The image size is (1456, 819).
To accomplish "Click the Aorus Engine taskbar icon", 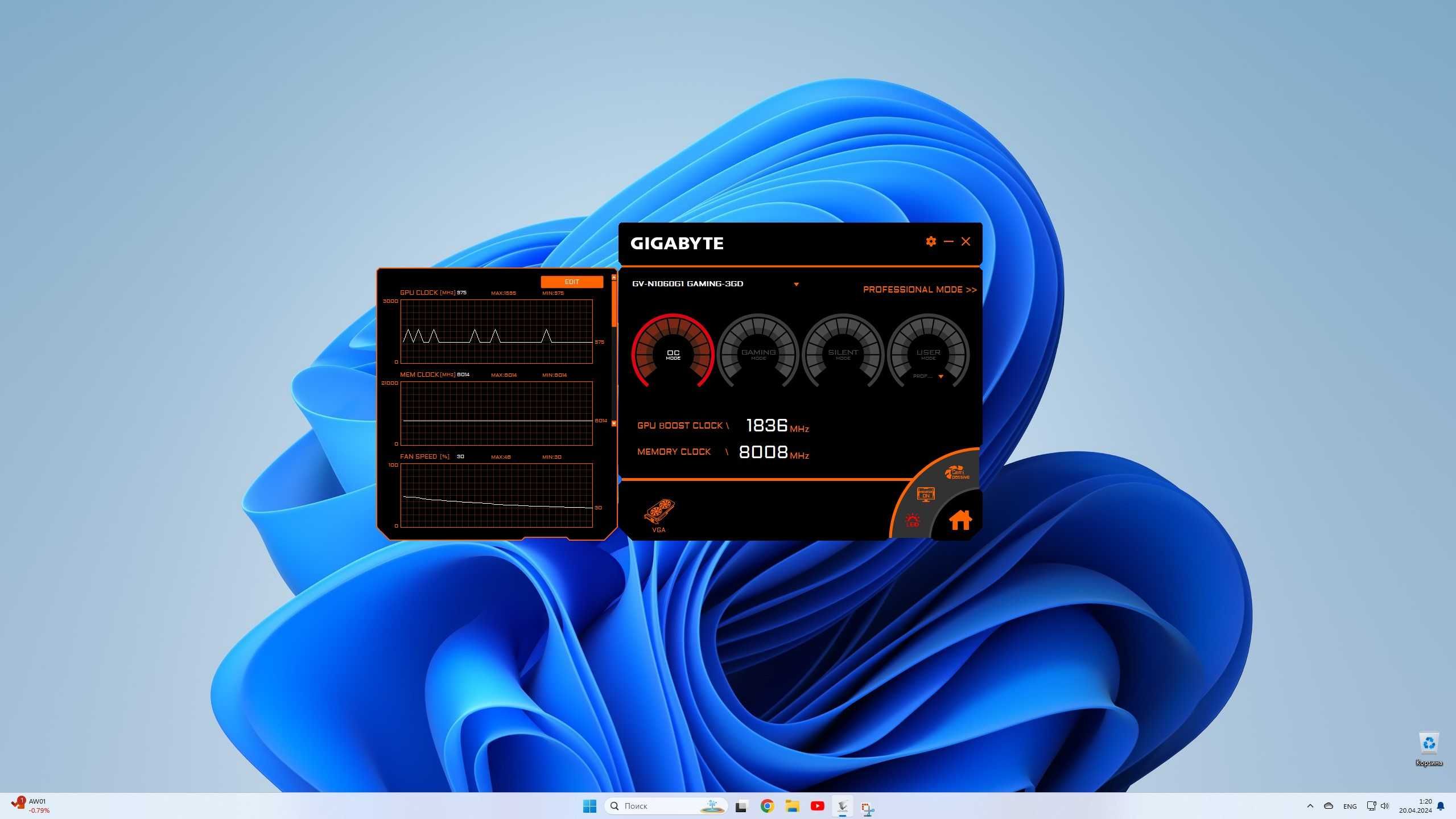I will click(x=843, y=806).
